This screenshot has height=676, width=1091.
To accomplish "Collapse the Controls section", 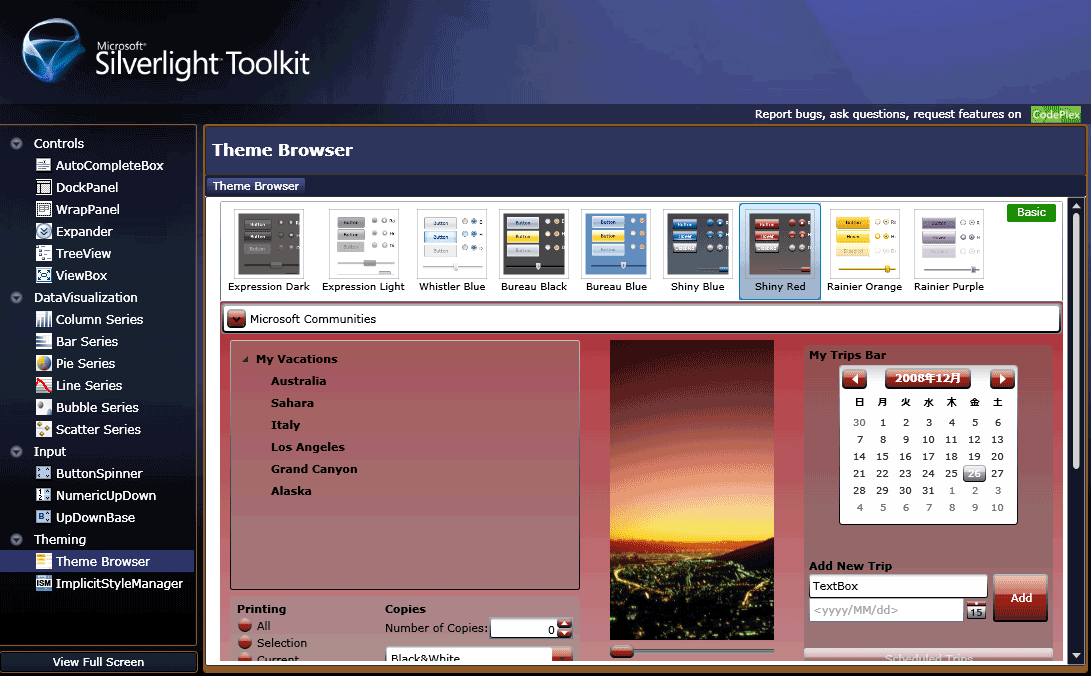I will click(x=16, y=144).
